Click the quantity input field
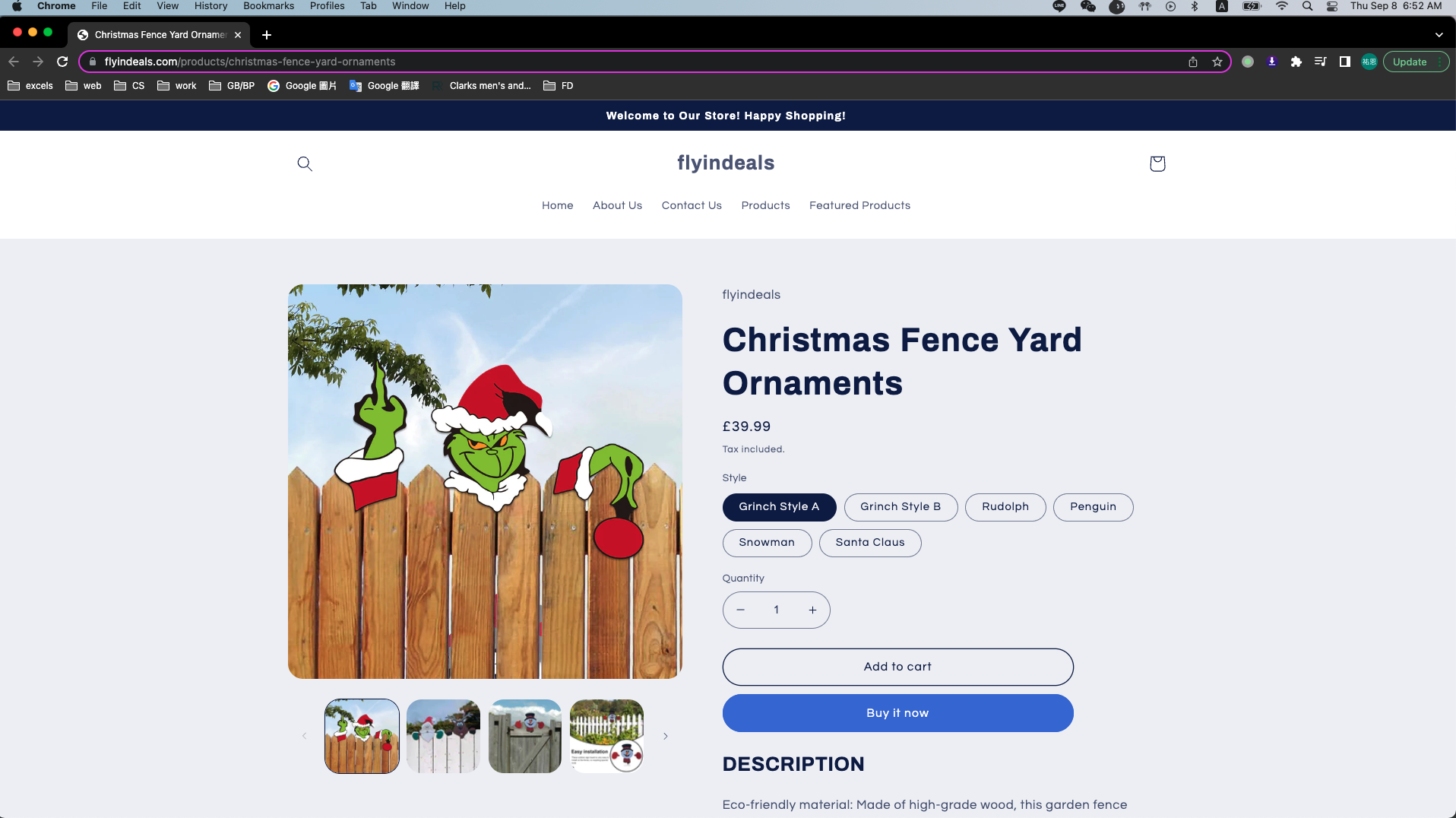 coord(776,610)
